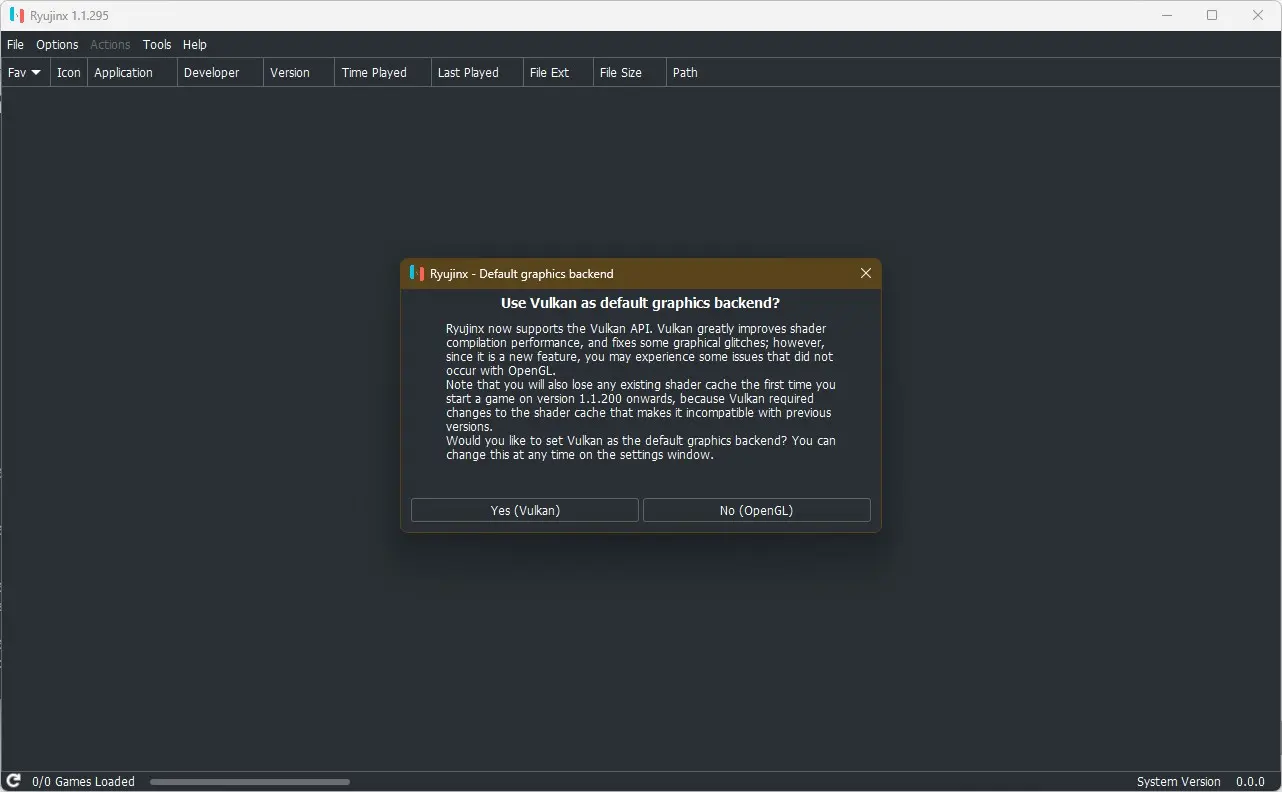Click the dialog heading about Vulkan backend

point(640,303)
